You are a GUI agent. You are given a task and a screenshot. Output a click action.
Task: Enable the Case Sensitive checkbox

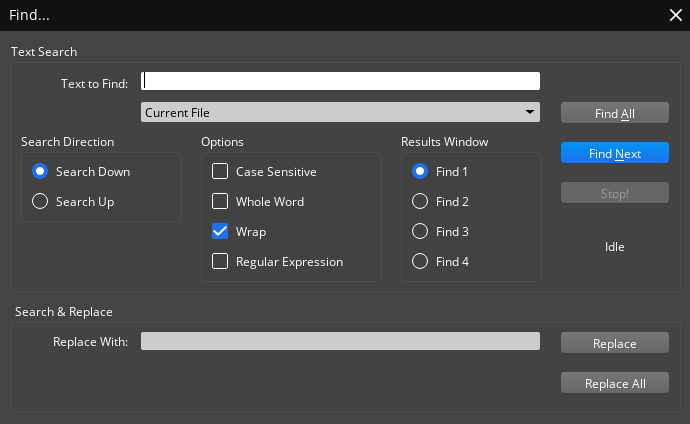[x=220, y=172]
